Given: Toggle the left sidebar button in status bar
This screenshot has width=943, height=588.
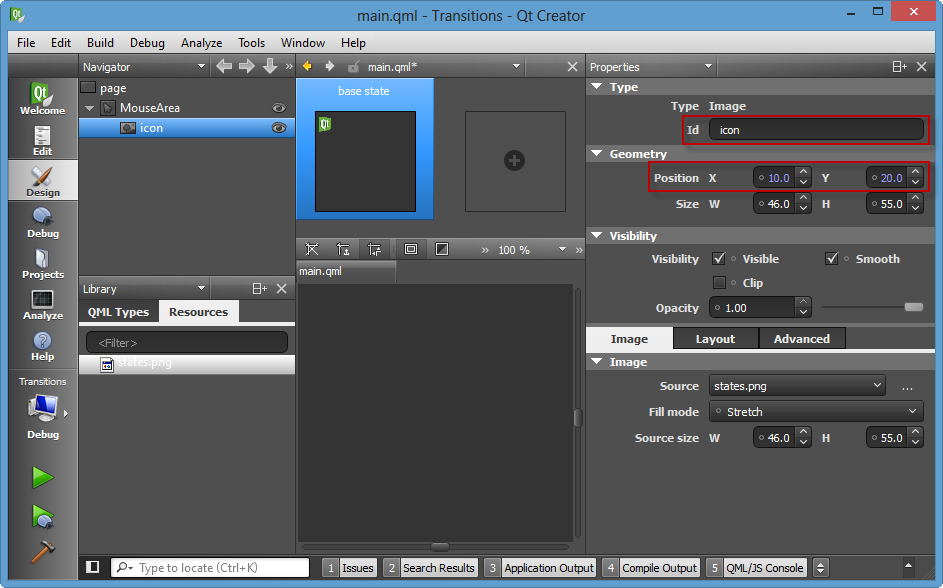Looking at the screenshot, I should click(93, 567).
